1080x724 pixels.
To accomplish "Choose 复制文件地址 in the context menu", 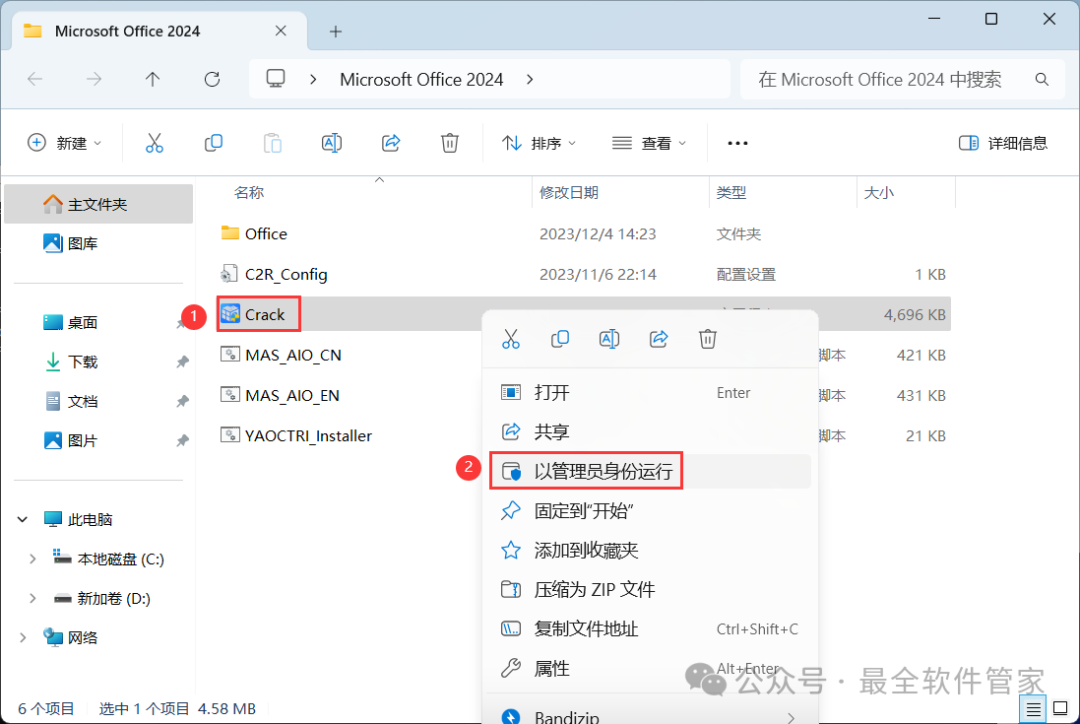I will pos(650,629).
